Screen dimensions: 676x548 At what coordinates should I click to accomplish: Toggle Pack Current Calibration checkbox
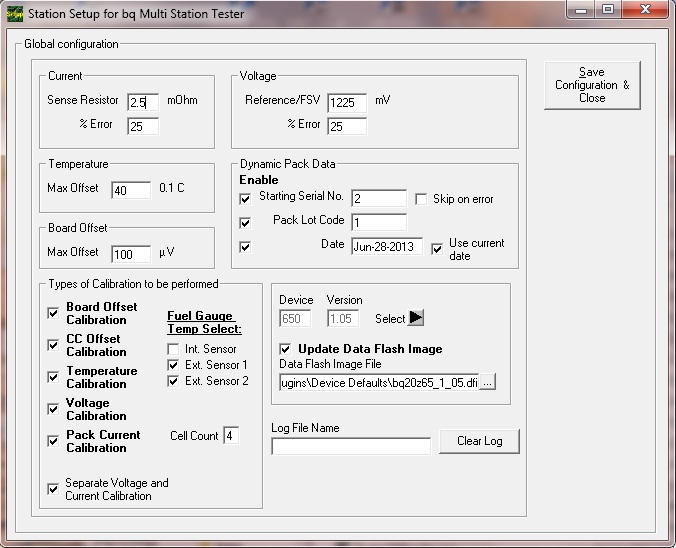(x=53, y=441)
